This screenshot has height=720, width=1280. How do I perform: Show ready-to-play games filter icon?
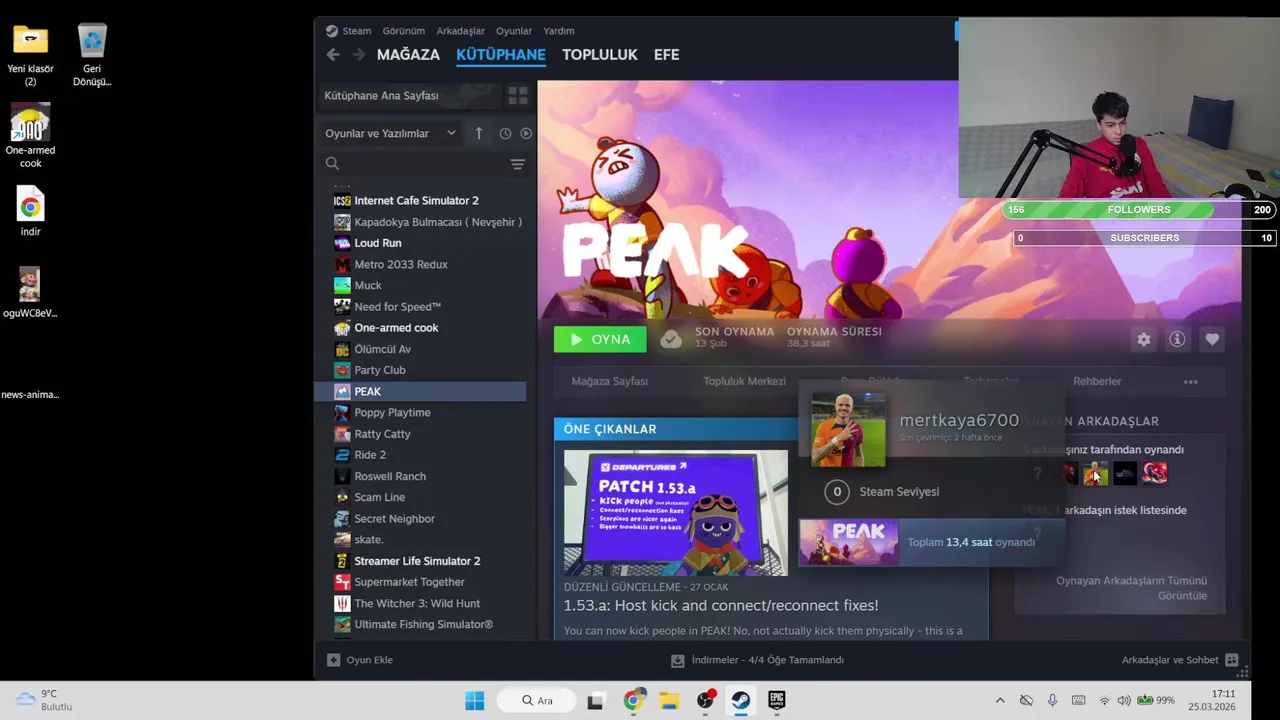click(x=526, y=133)
